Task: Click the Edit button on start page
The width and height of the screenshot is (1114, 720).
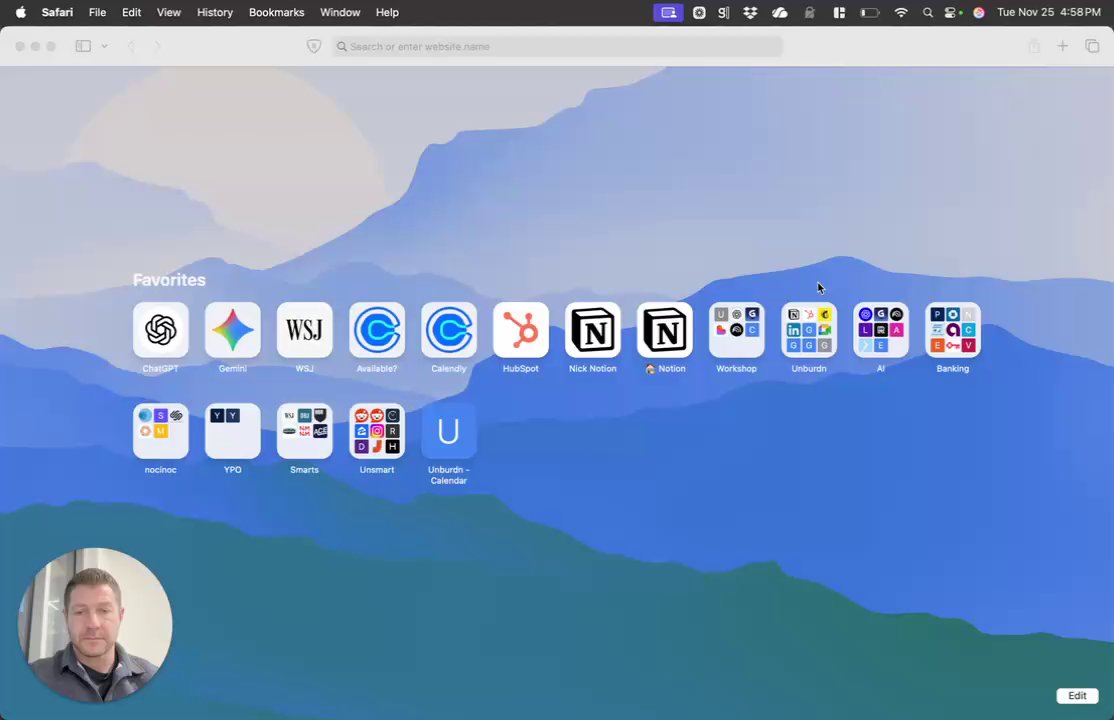Action: [1077, 696]
